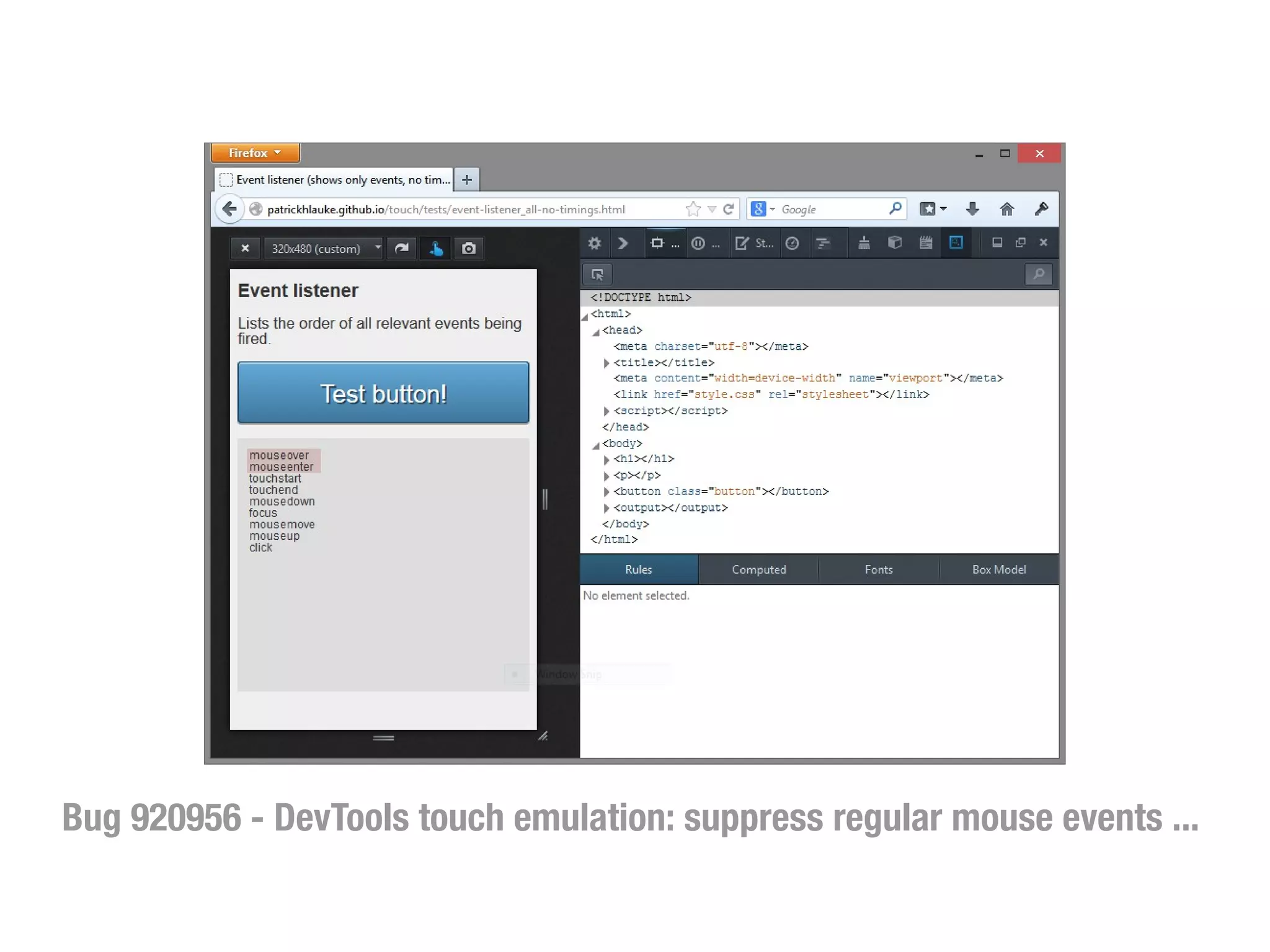Go back with the back arrow
The width and height of the screenshot is (1270, 952).
click(229, 209)
